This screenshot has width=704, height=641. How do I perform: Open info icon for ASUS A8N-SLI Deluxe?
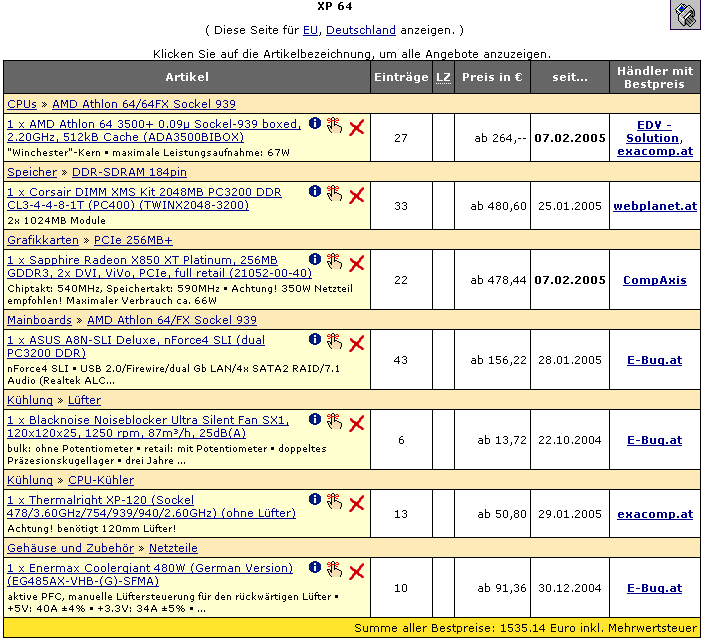[315, 339]
